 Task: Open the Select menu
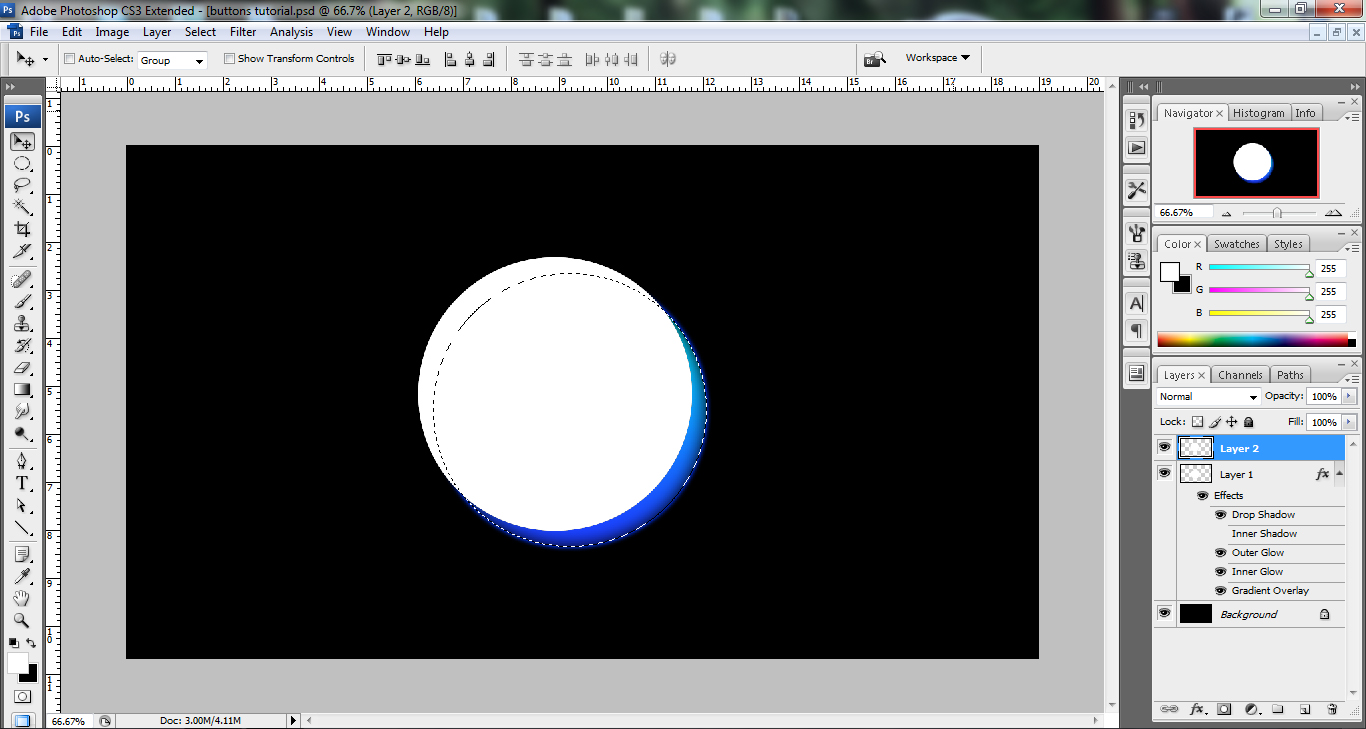click(200, 31)
